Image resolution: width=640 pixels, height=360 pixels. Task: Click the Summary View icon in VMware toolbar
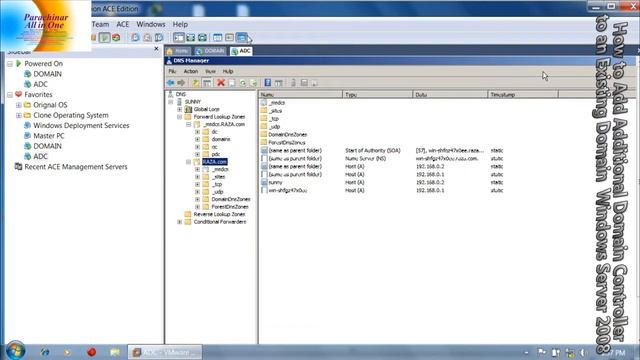pyautogui.click(x=218, y=38)
